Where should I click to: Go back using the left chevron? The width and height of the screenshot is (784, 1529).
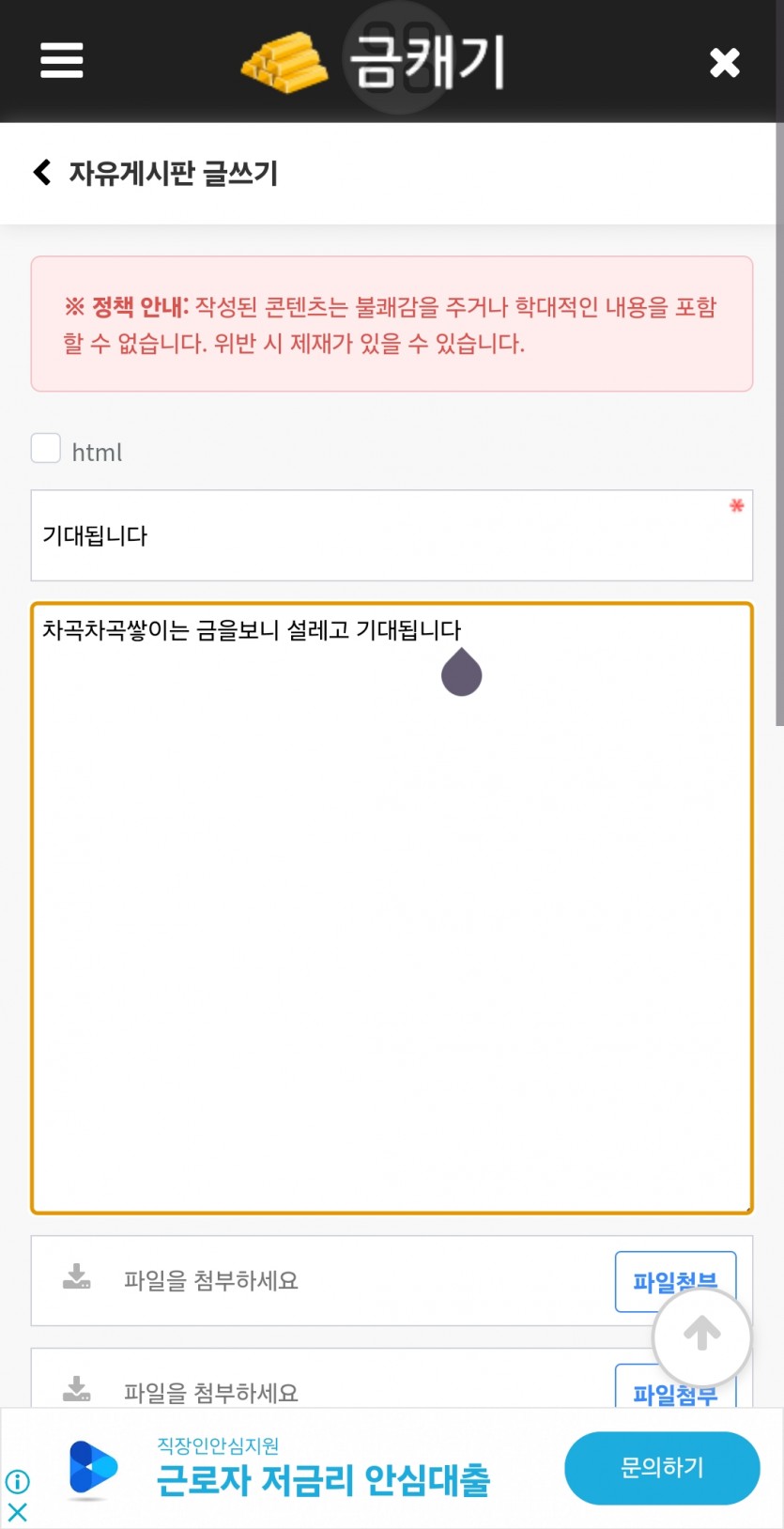(41, 172)
